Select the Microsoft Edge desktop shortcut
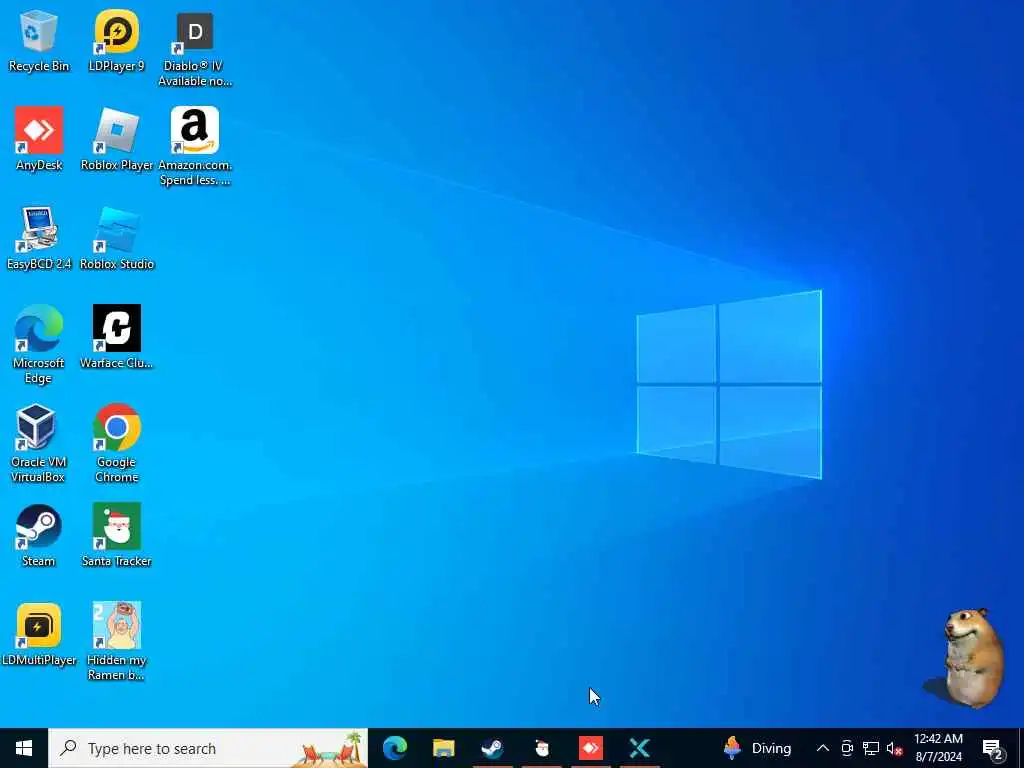Viewport: 1024px width, 768px height. tap(39, 344)
